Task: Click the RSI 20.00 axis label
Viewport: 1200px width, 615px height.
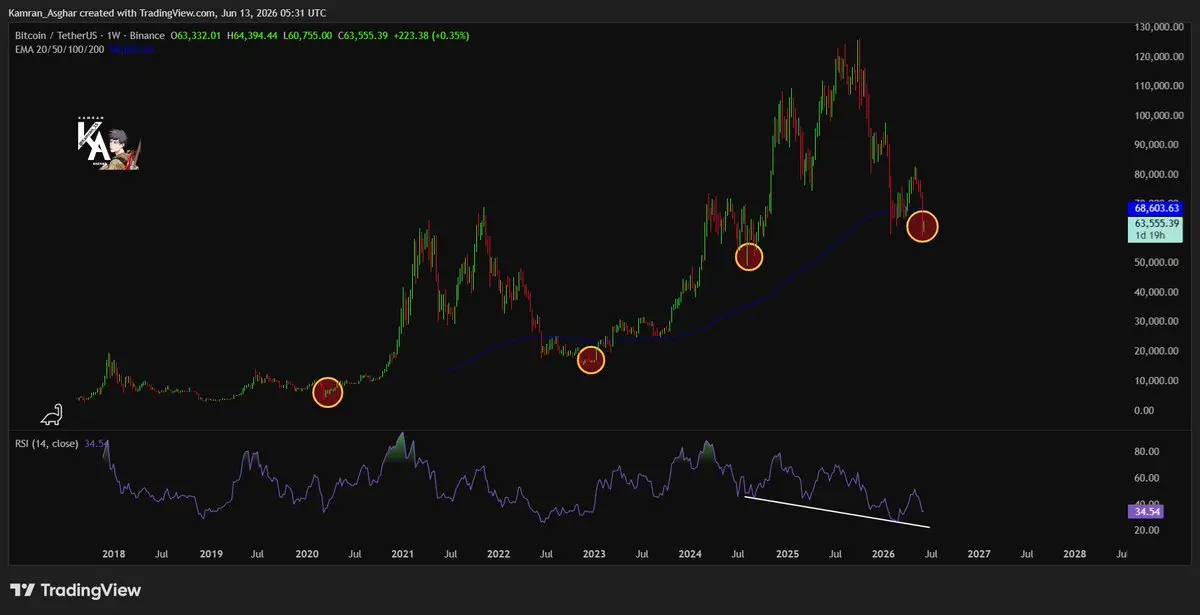Action: click(1146, 530)
